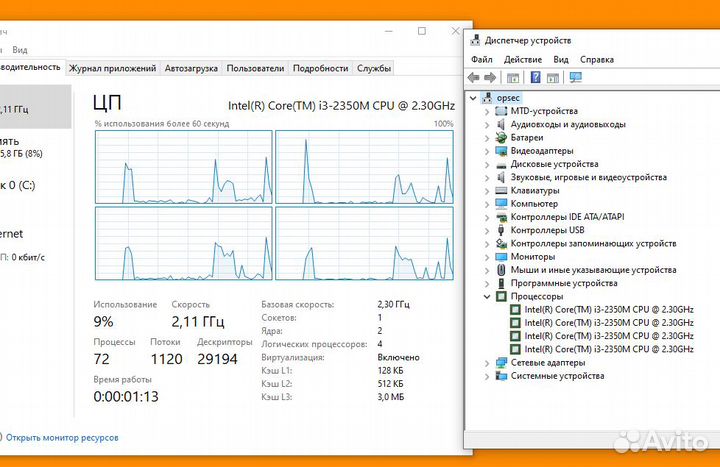Click Виртуализация Включено value
720x467 pixels.
pos(399,357)
